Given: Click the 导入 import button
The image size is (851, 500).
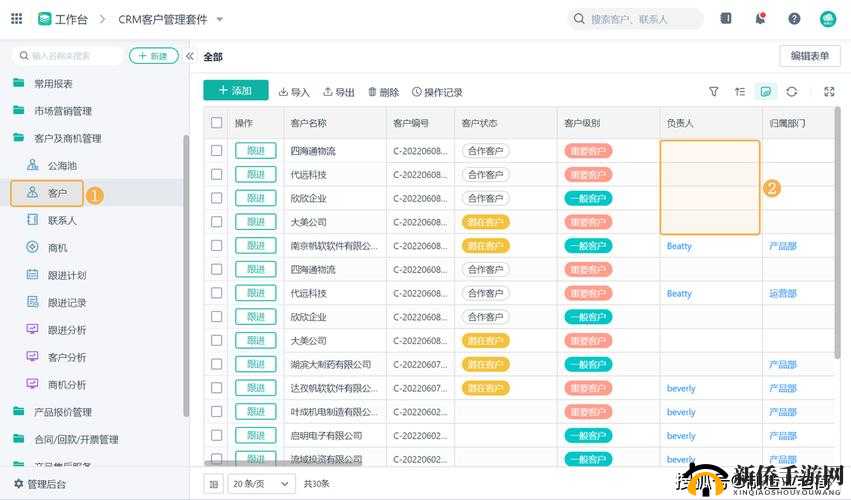Looking at the screenshot, I should point(294,92).
